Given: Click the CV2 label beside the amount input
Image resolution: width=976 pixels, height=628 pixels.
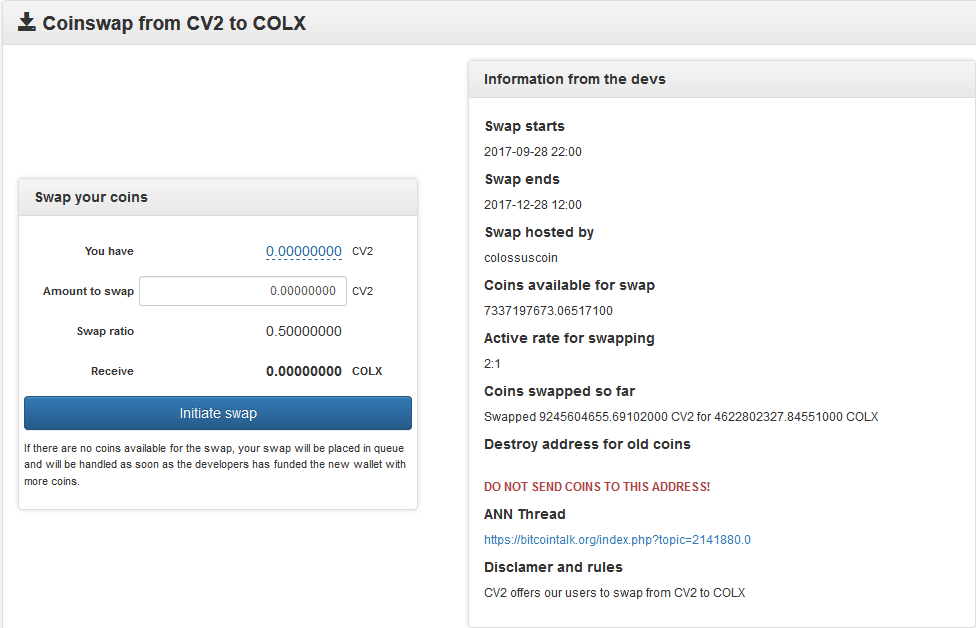Looking at the screenshot, I should coord(362,291).
